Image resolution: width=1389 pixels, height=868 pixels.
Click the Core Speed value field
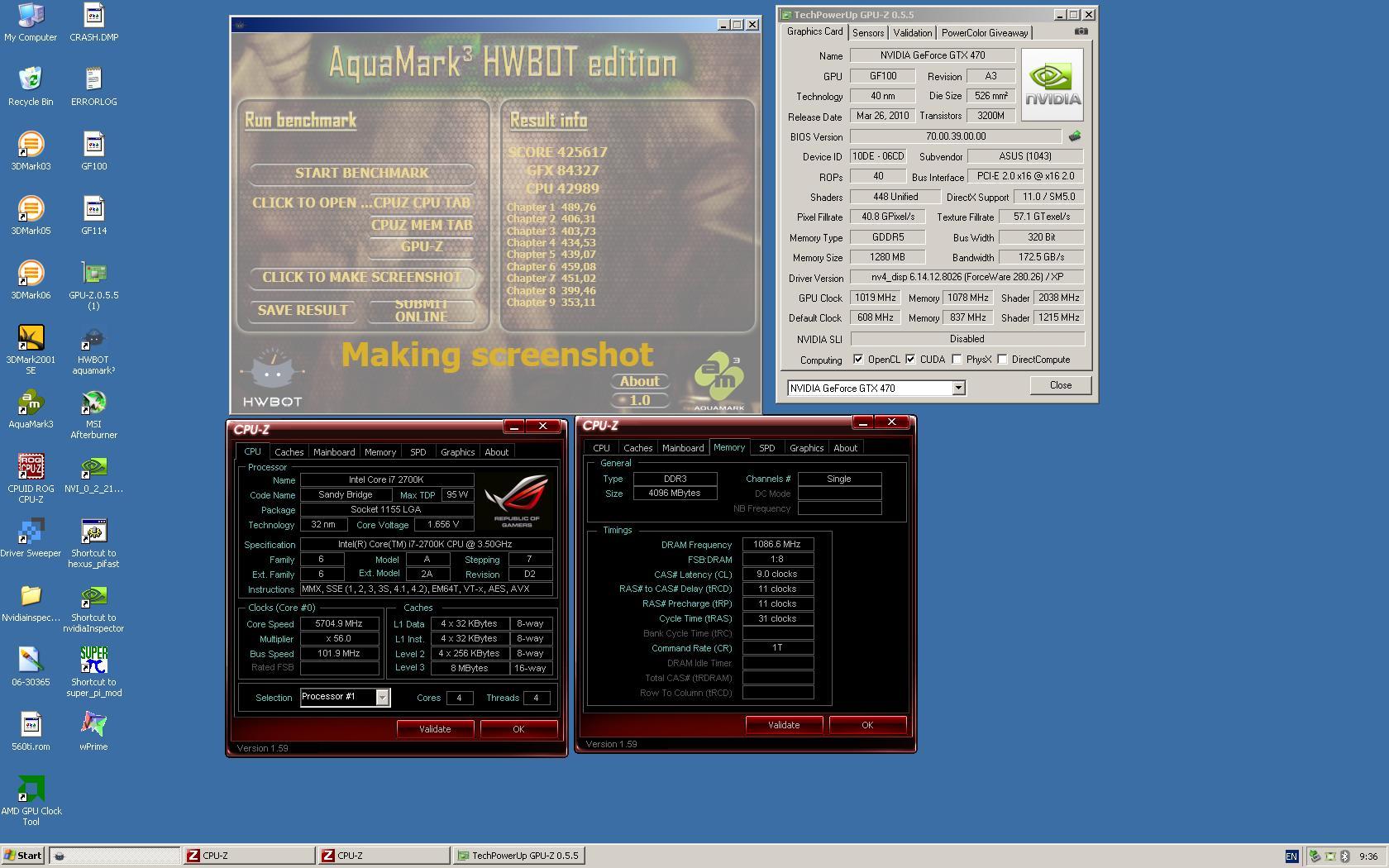(x=340, y=624)
